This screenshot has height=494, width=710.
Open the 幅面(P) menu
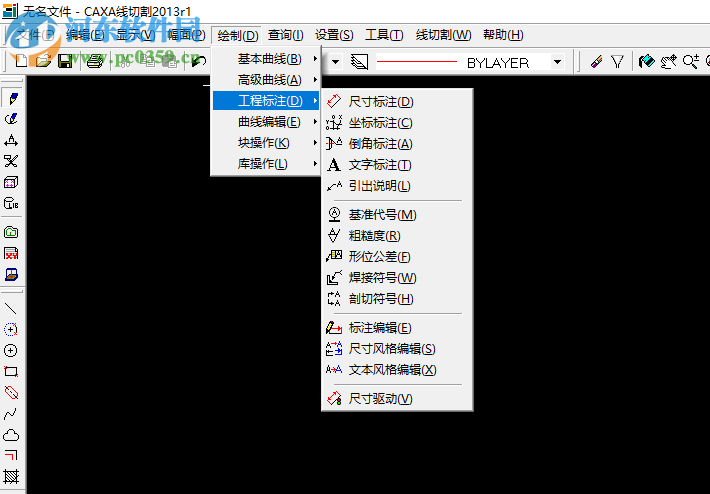[186, 35]
